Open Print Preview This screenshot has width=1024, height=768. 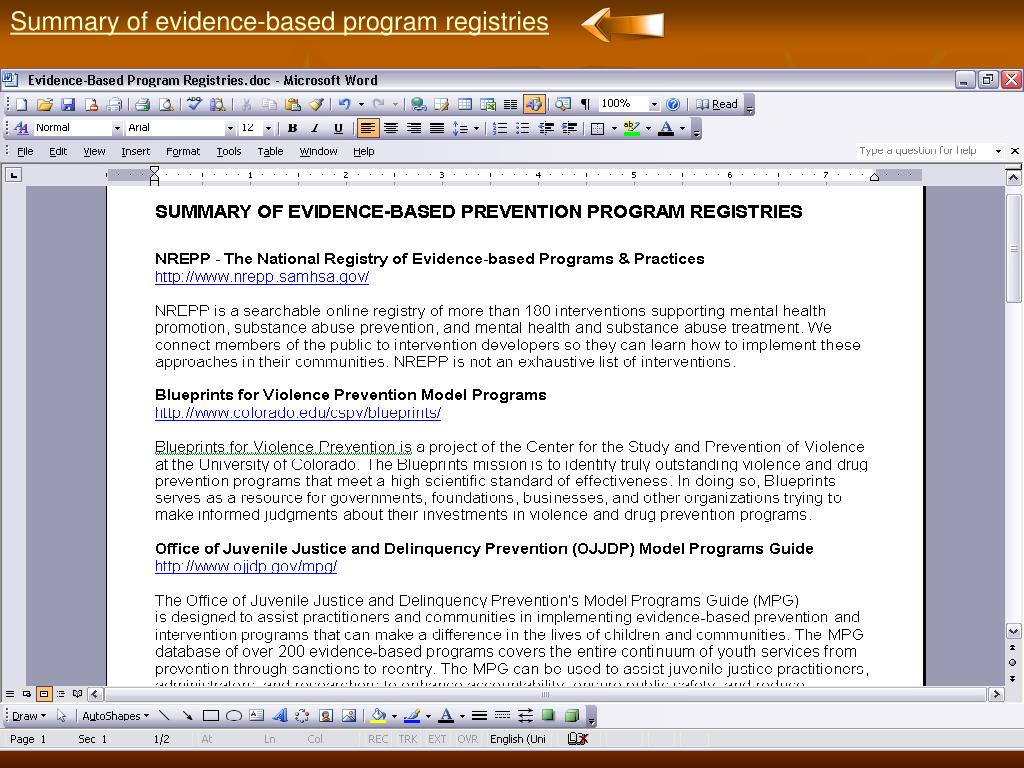point(167,104)
